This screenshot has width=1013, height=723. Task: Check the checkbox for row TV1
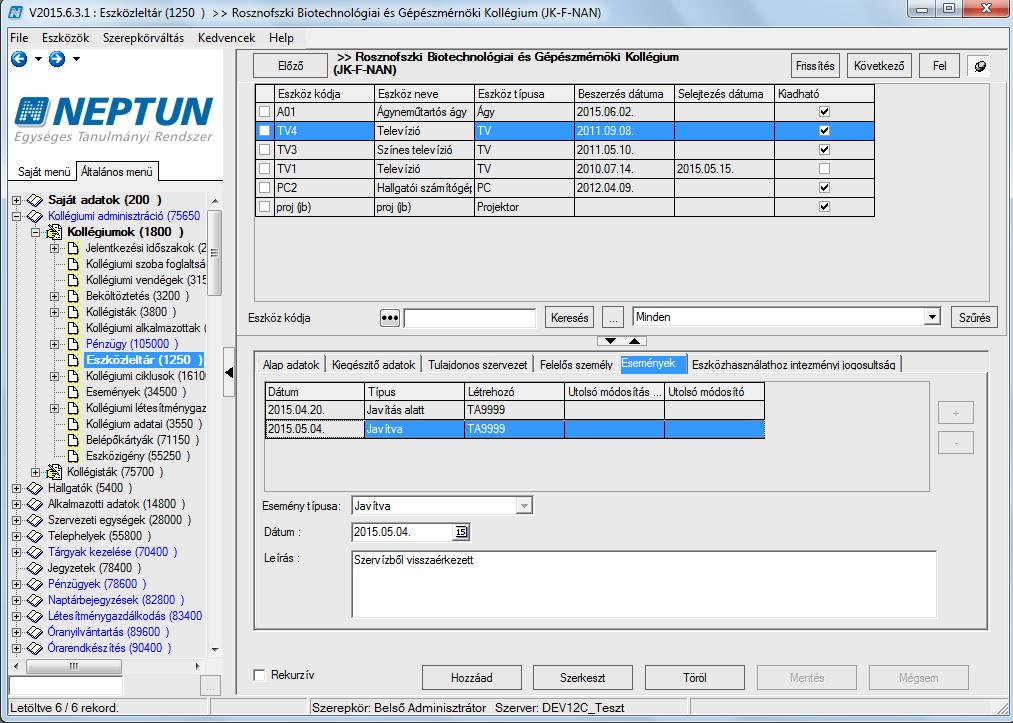tap(264, 169)
